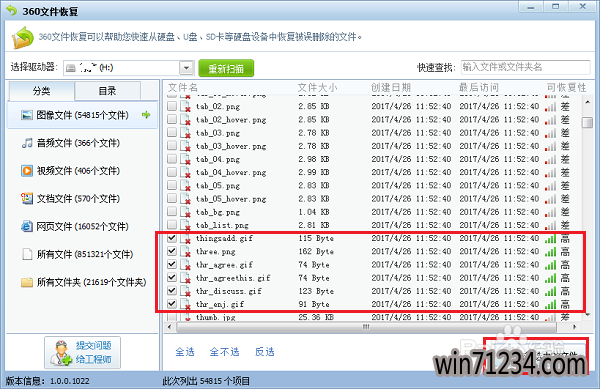Open the web page files category icon
This screenshot has height=389, width=600.
(x=27, y=226)
